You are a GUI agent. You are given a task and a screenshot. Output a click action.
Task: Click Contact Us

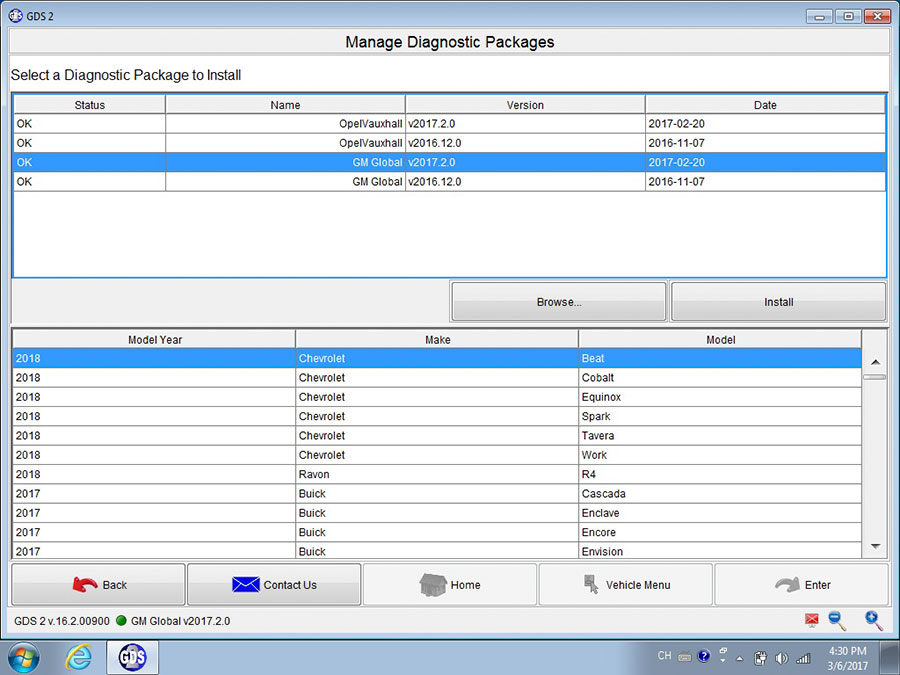click(274, 584)
